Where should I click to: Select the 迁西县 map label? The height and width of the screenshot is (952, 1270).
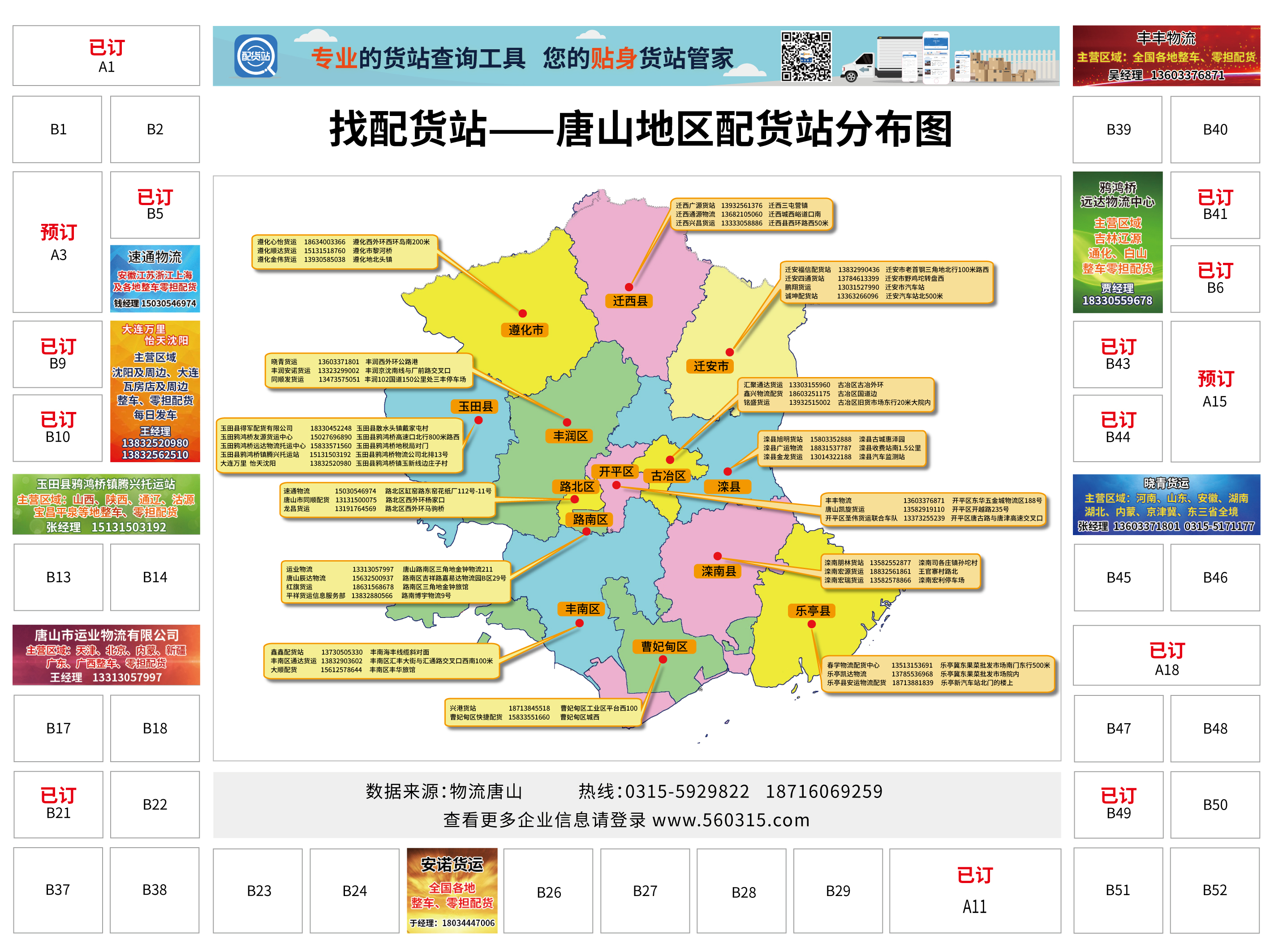click(x=630, y=301)
